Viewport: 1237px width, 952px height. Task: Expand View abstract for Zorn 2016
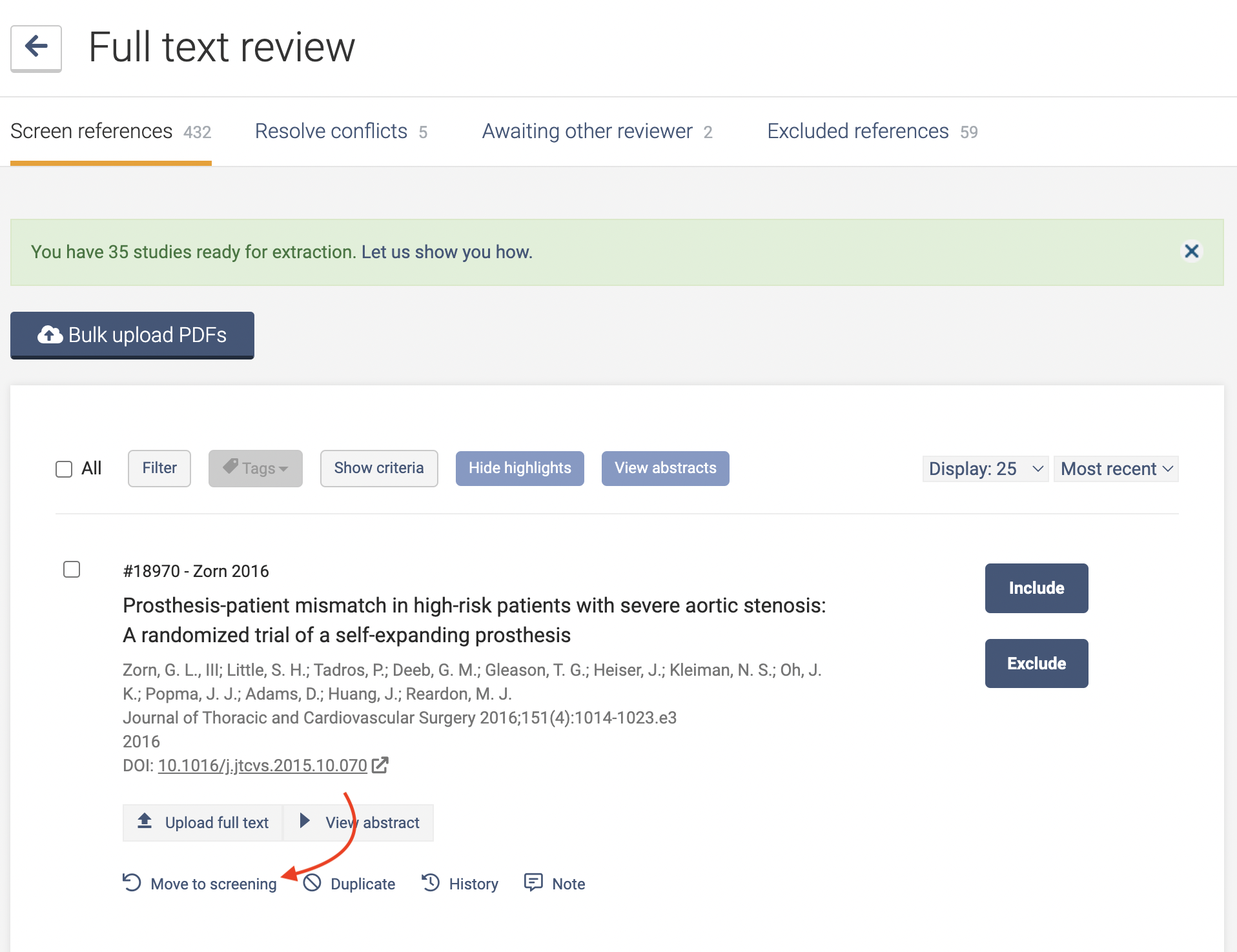[359, 823]
